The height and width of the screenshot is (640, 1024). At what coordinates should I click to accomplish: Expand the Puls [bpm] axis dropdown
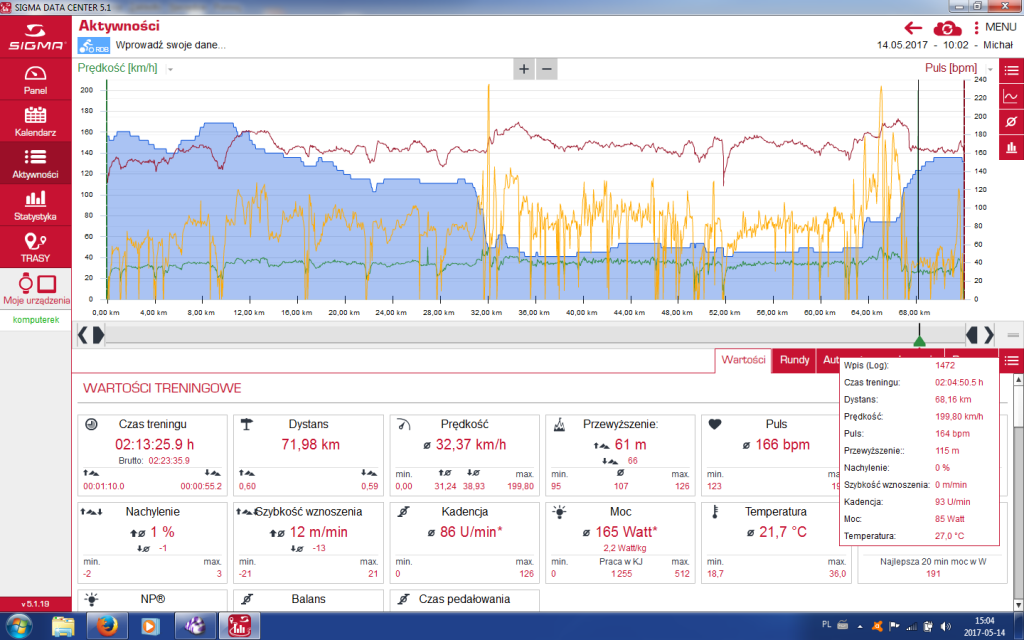[x=985, y=69]
